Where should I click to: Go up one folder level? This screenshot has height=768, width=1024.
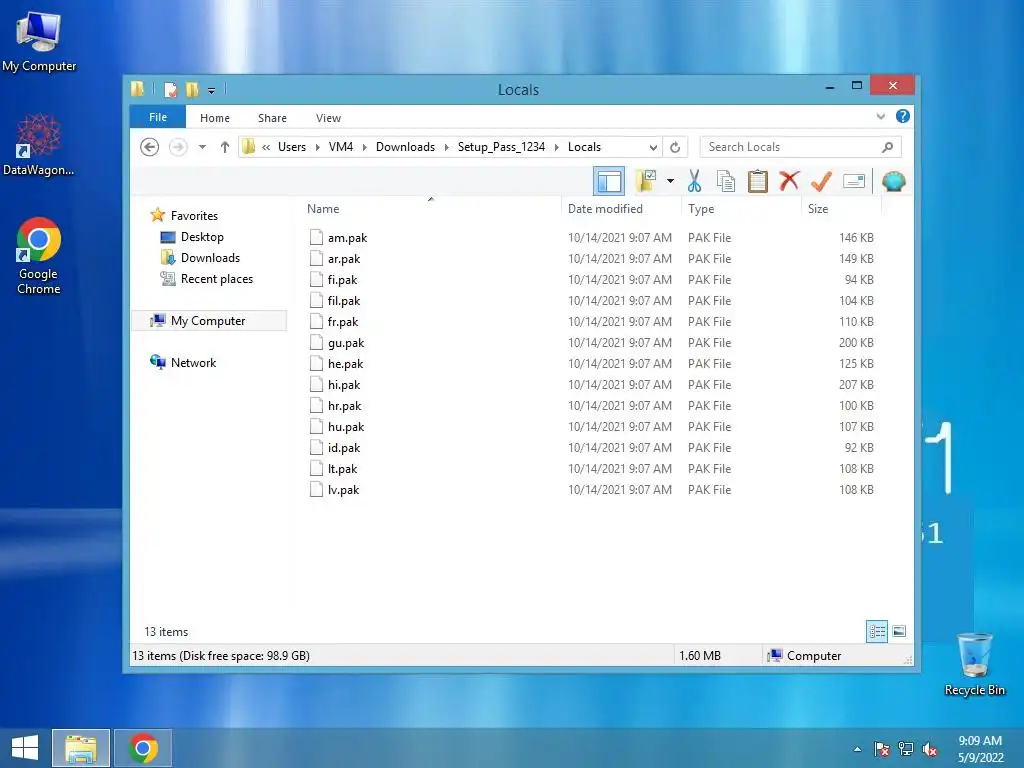[225, 147]
